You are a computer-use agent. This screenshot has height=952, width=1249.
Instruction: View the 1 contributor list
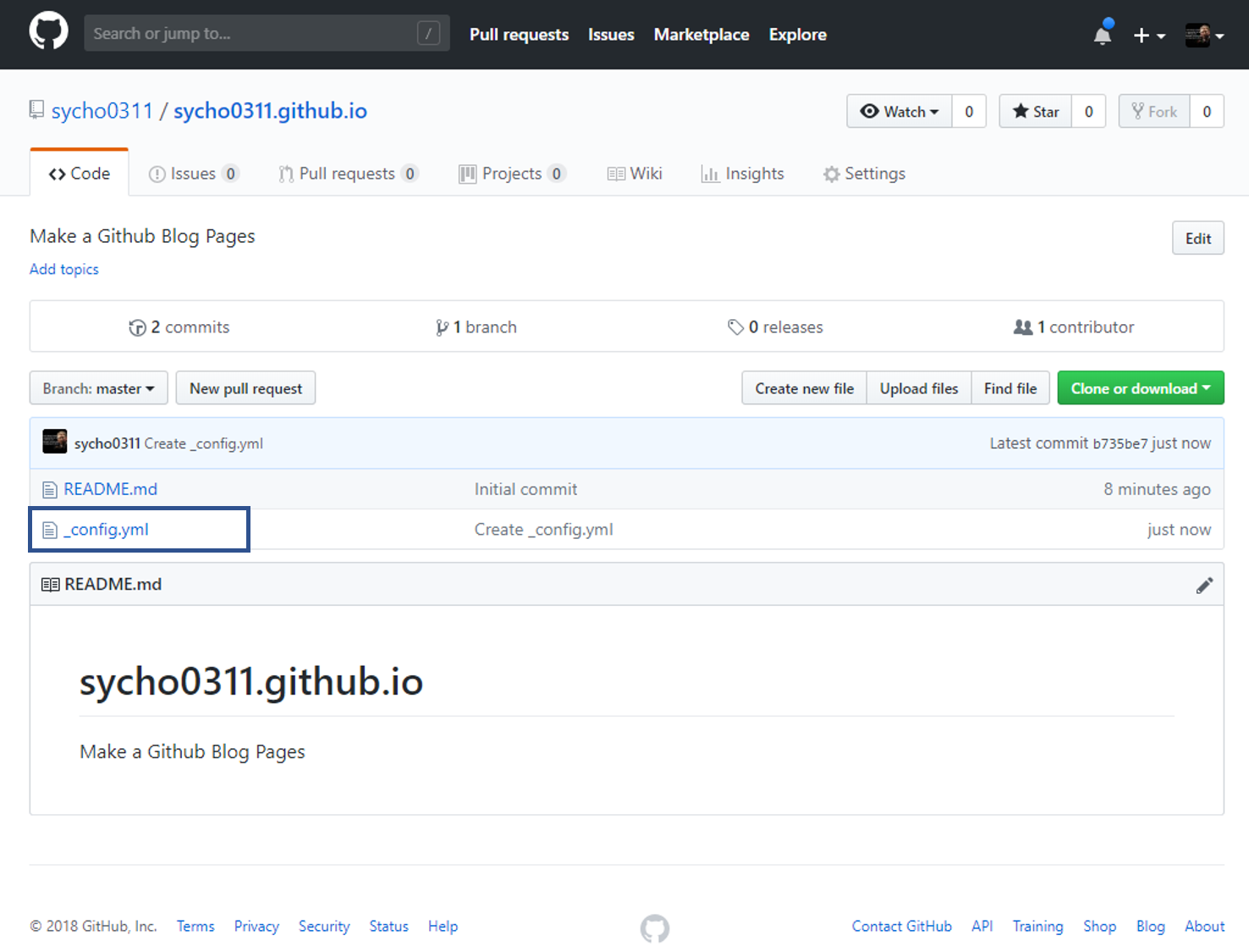coord(1074,327)
